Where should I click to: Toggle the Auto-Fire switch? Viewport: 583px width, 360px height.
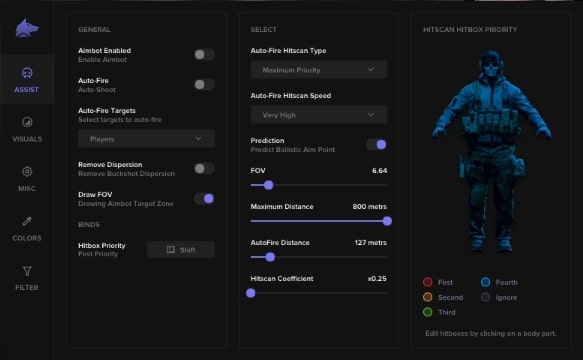[x=204, y=84]
